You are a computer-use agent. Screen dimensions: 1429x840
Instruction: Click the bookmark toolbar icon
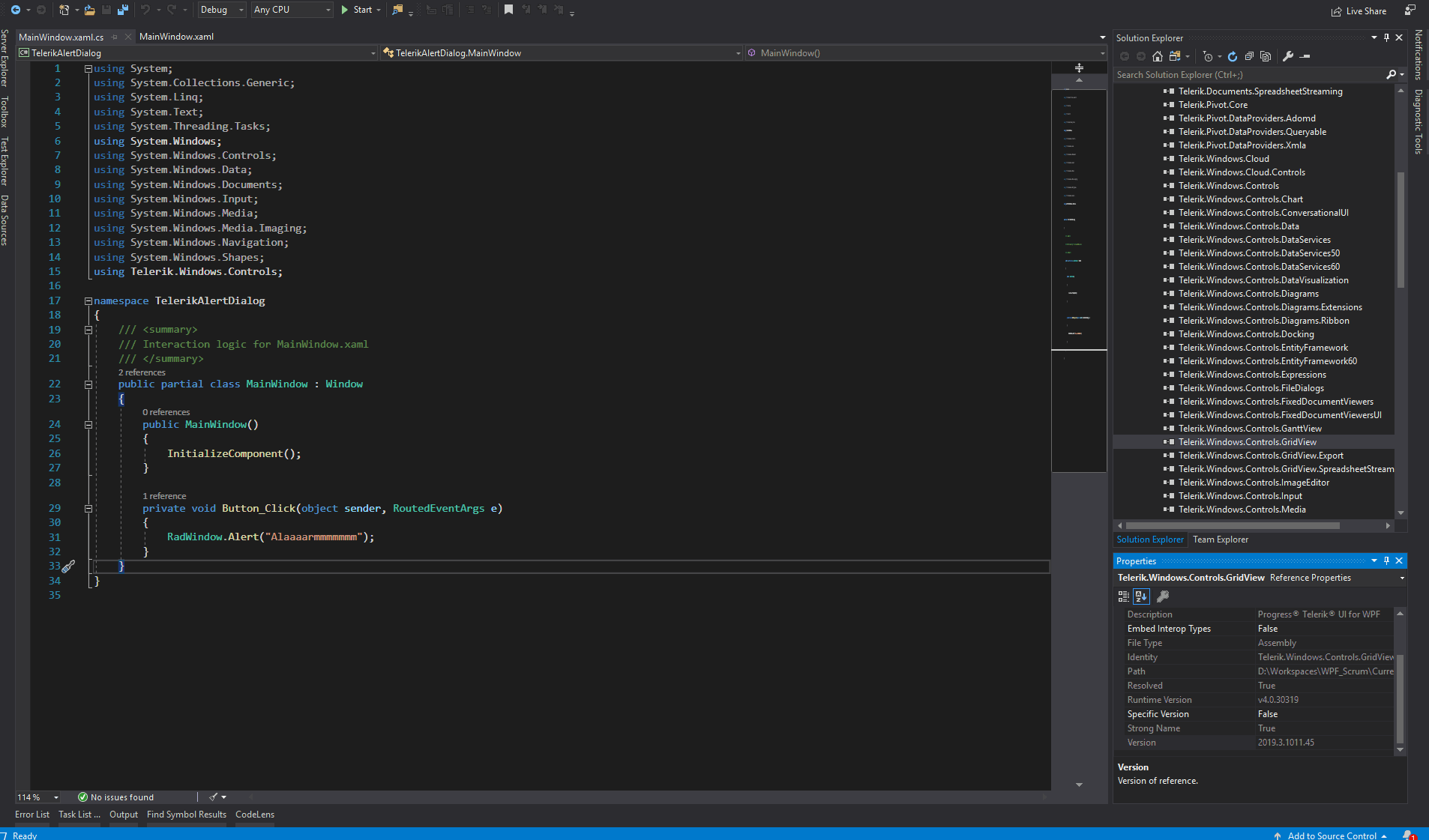pos(508,10)
